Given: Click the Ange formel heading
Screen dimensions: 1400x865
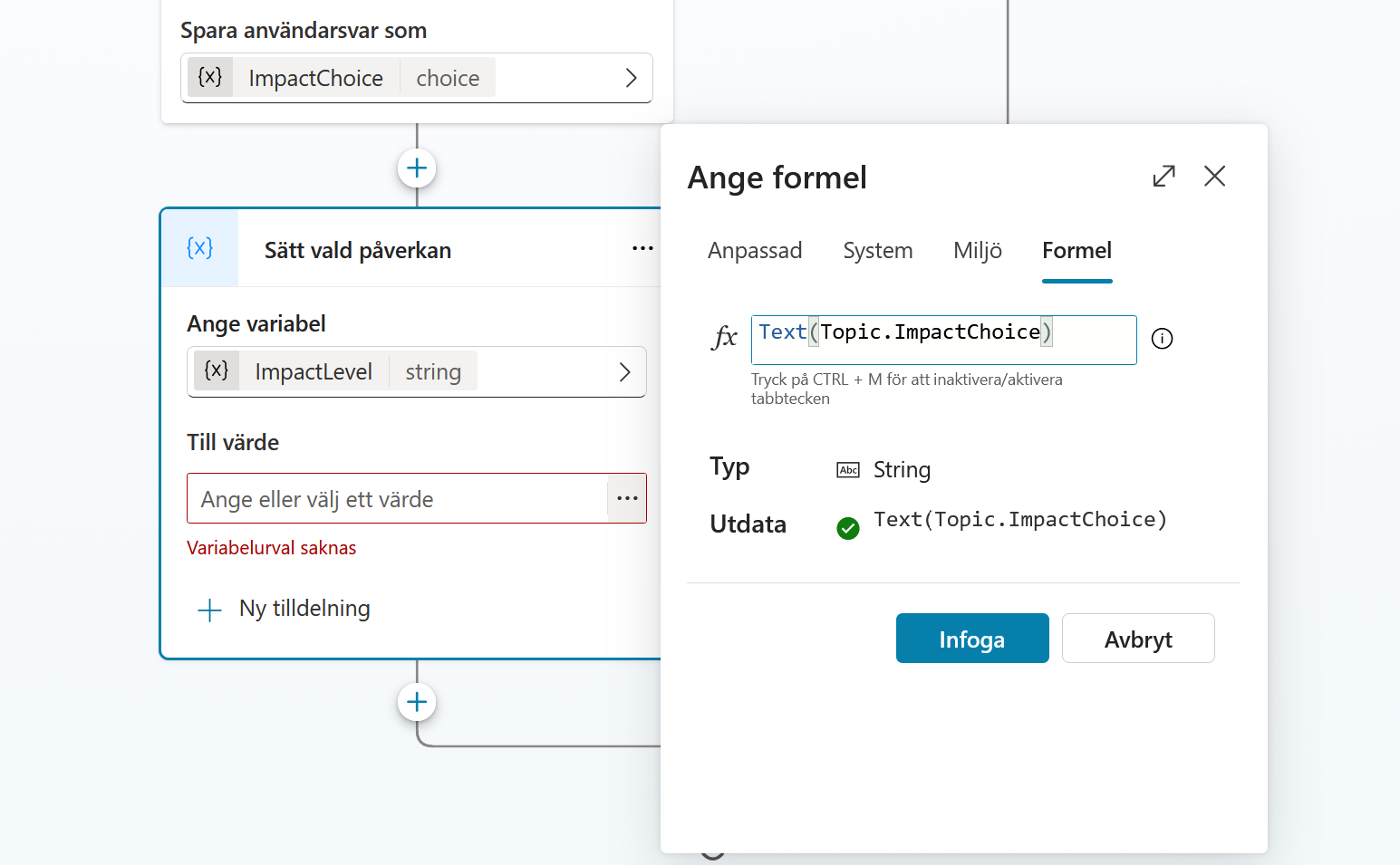Looking at the screenshot, I should [x=777, y=178].
